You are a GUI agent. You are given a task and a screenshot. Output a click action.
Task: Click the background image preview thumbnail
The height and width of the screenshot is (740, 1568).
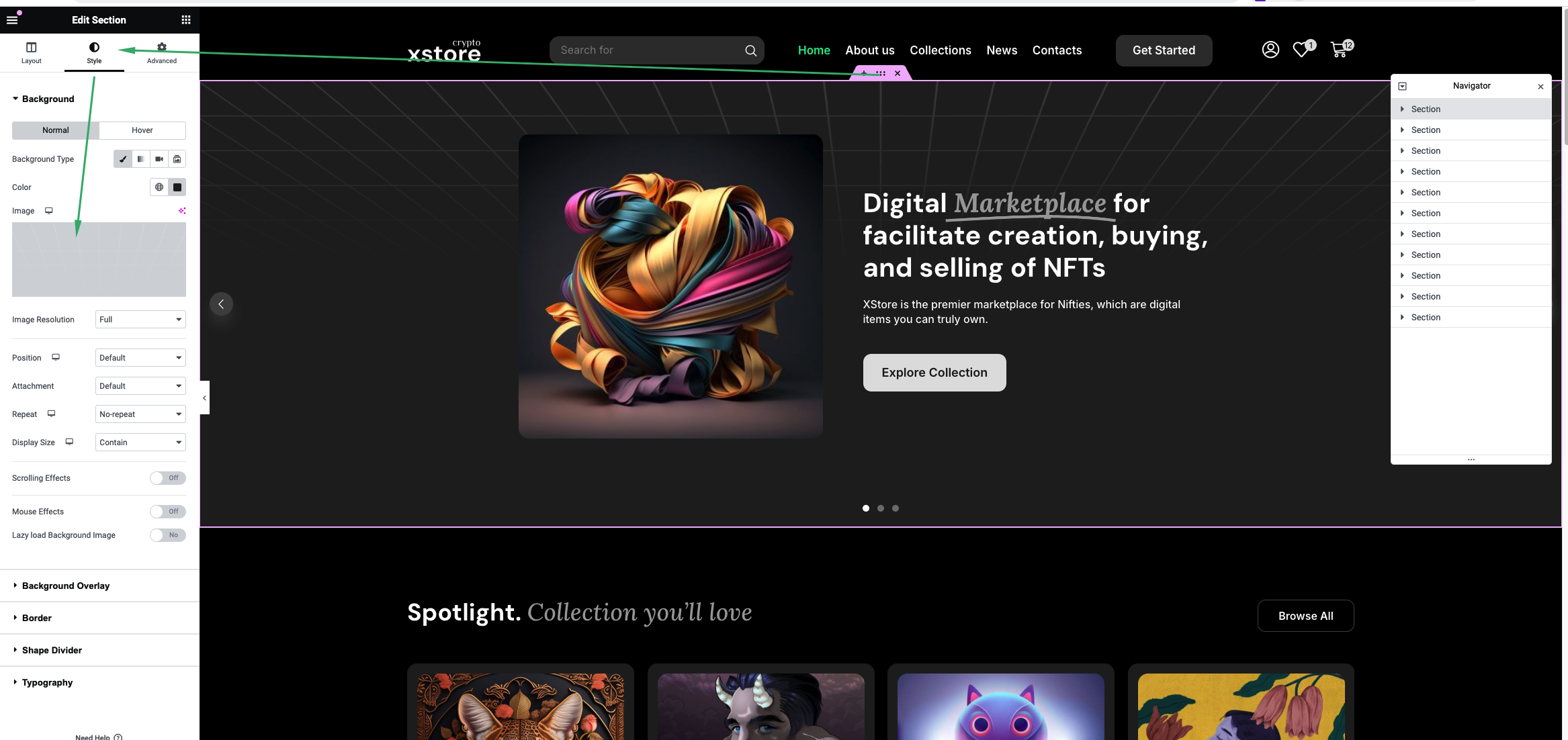(99, 259)
